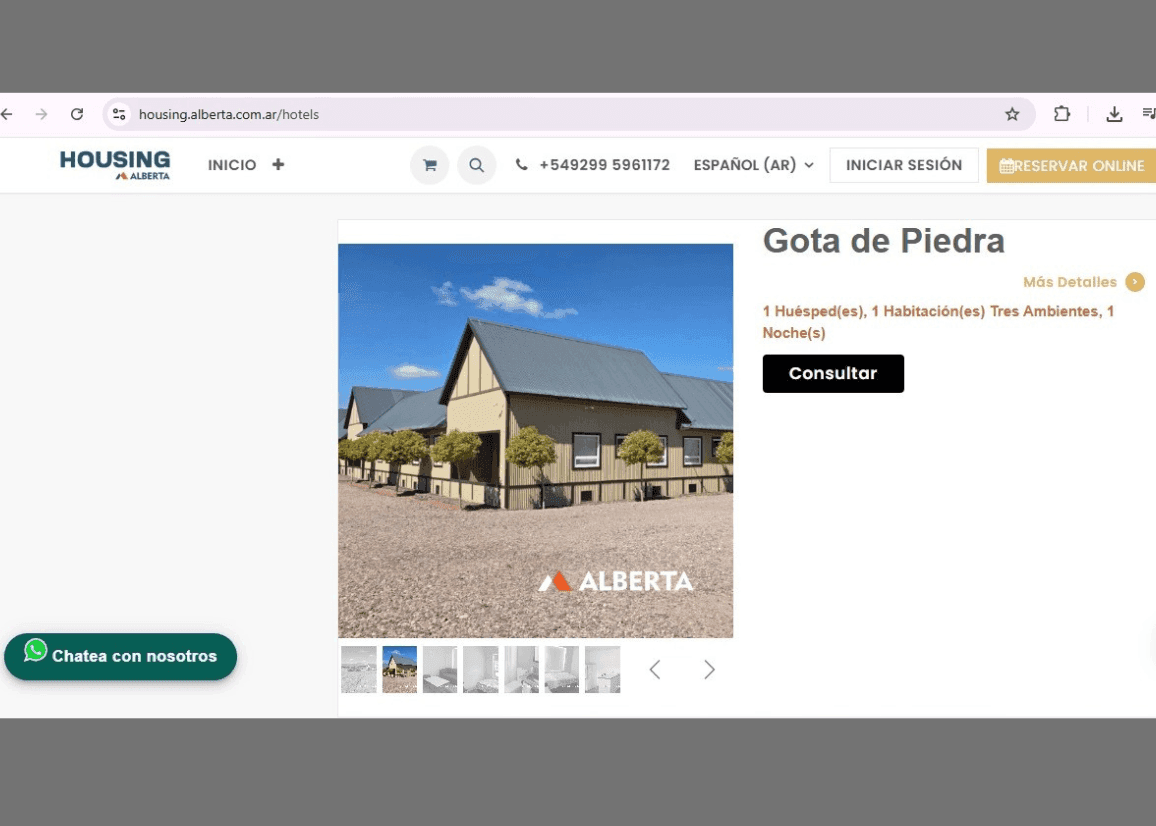
Task: Go forward with browser arrow
Action: tap(41, 114)
